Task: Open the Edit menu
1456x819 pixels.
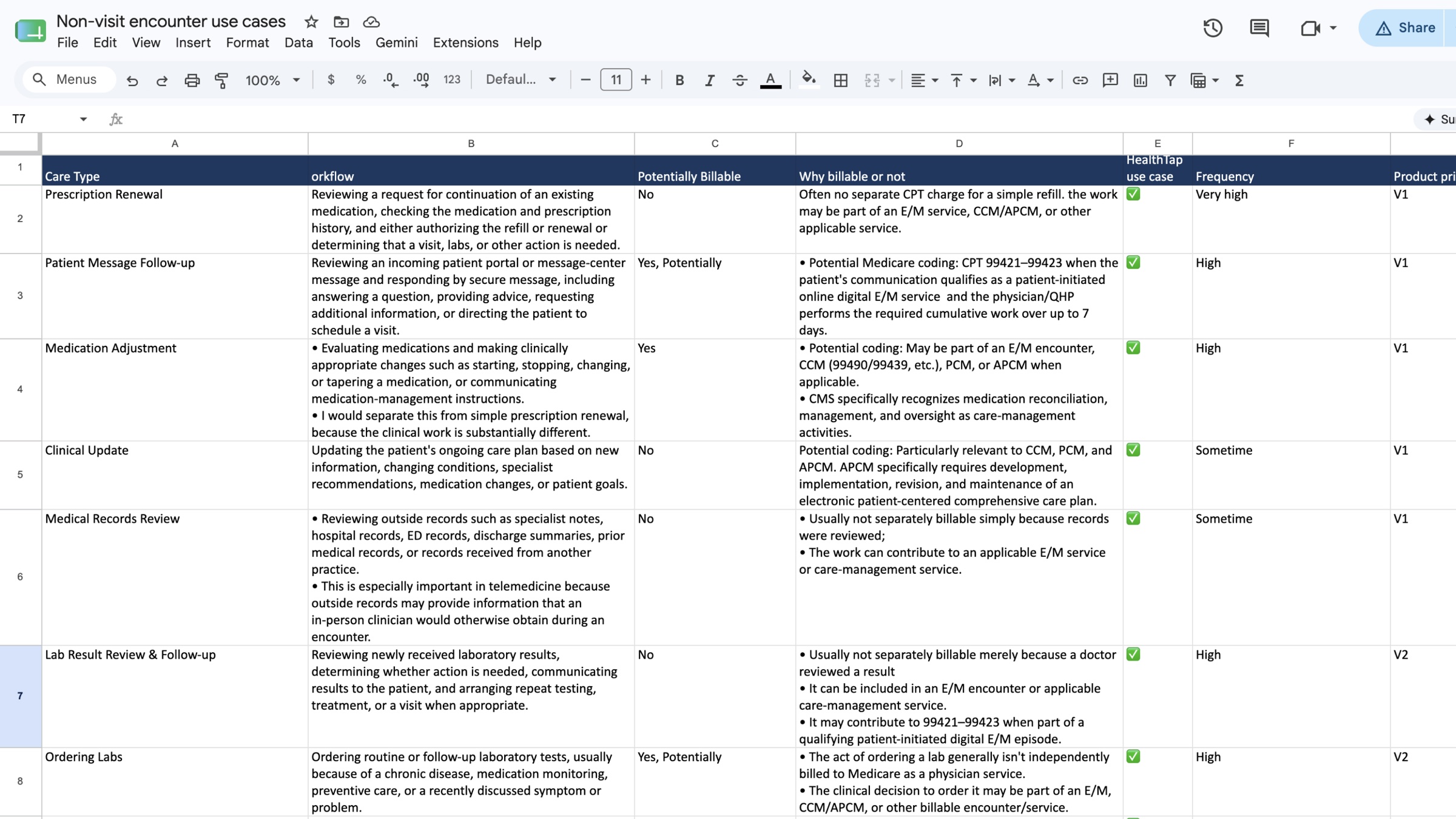Action: 104,42
